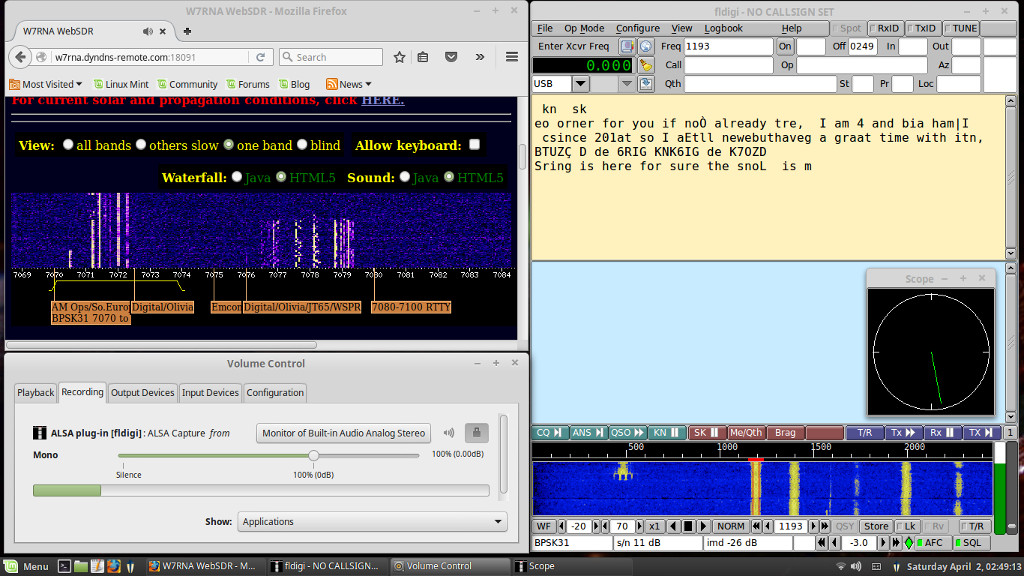1024x576 pixels.
Task: Enable the Allow keyboard checkbox
Action: click(475, 145)
